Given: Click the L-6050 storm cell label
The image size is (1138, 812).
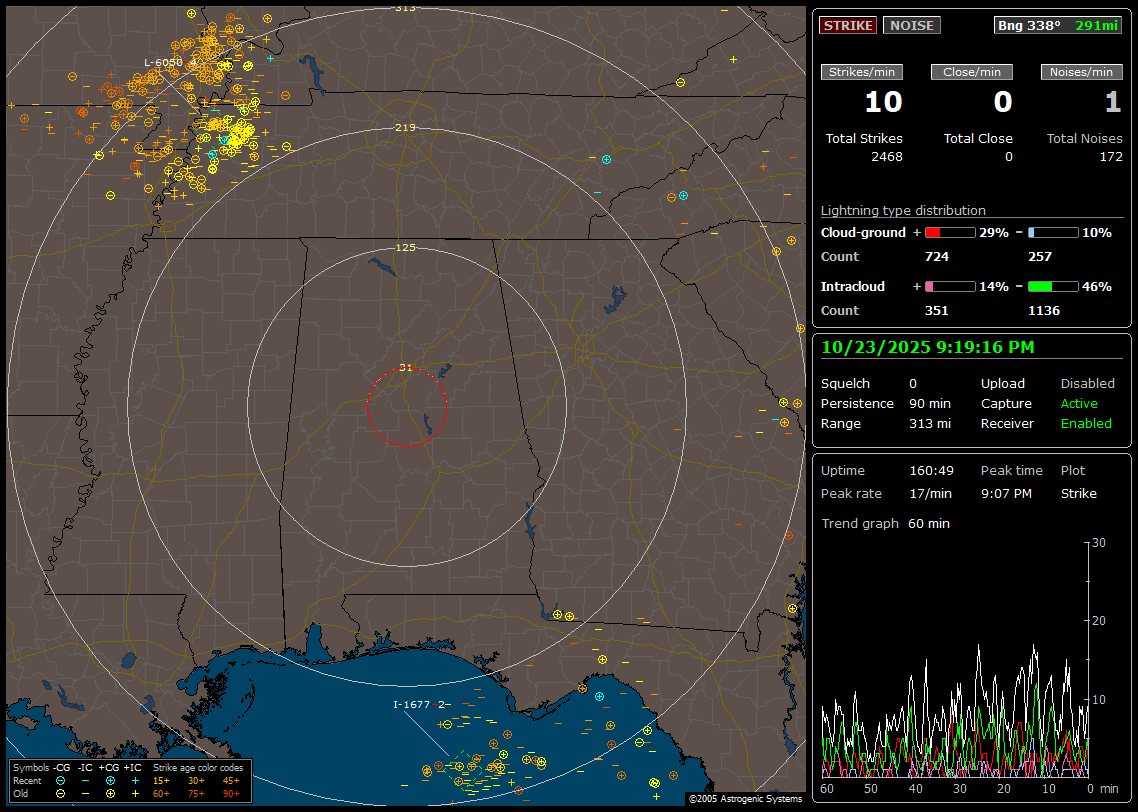Looking at the screenshot, I should [x=163, y=62].
